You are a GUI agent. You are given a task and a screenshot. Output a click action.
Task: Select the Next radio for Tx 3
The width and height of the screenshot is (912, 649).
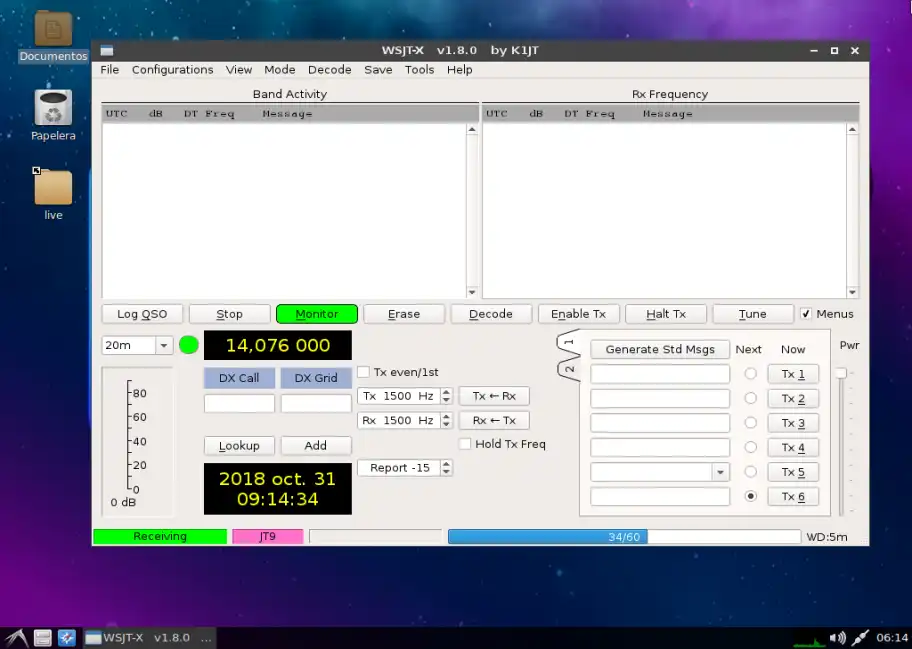pos(750,423)
